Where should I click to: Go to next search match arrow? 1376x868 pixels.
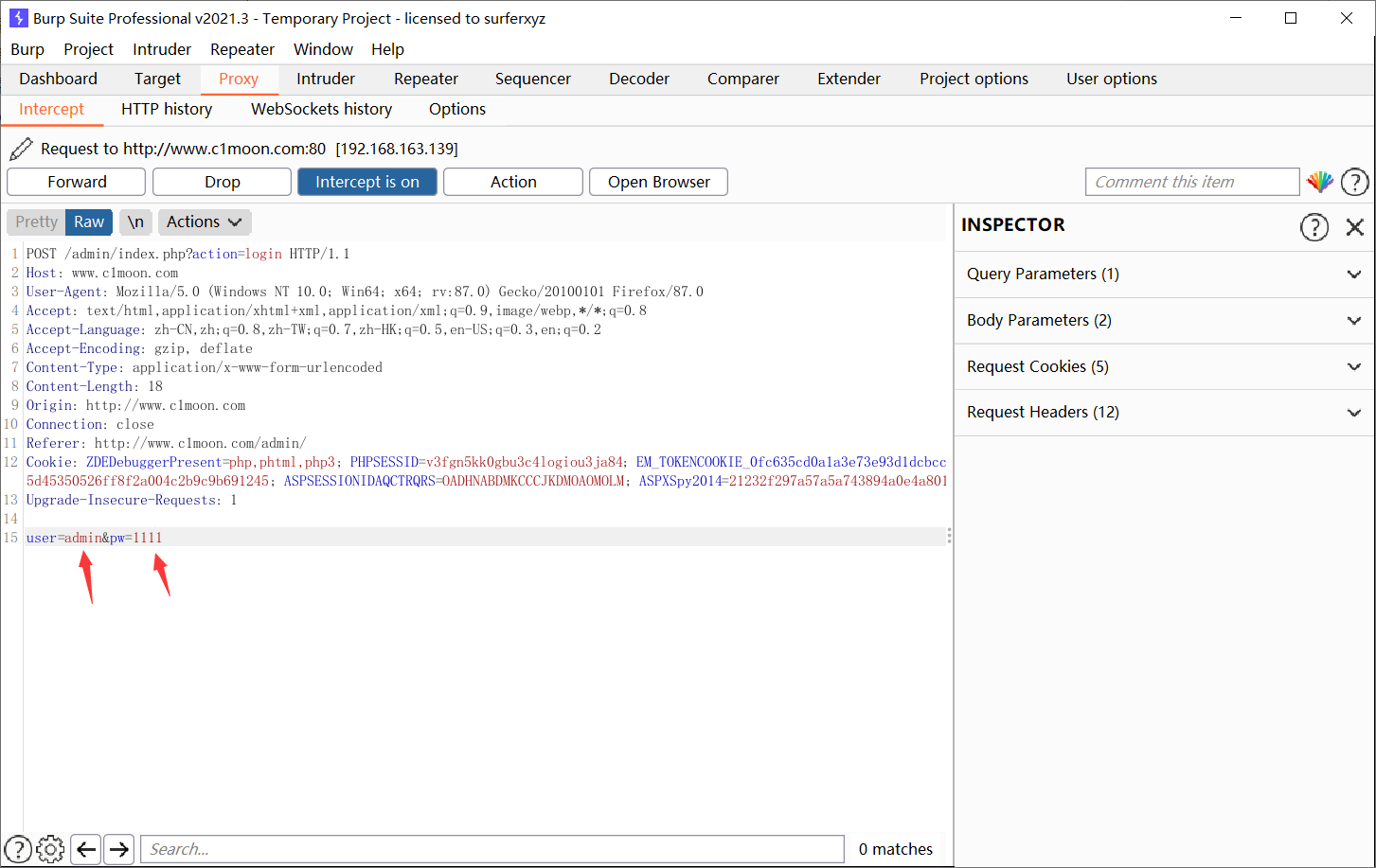118,849
